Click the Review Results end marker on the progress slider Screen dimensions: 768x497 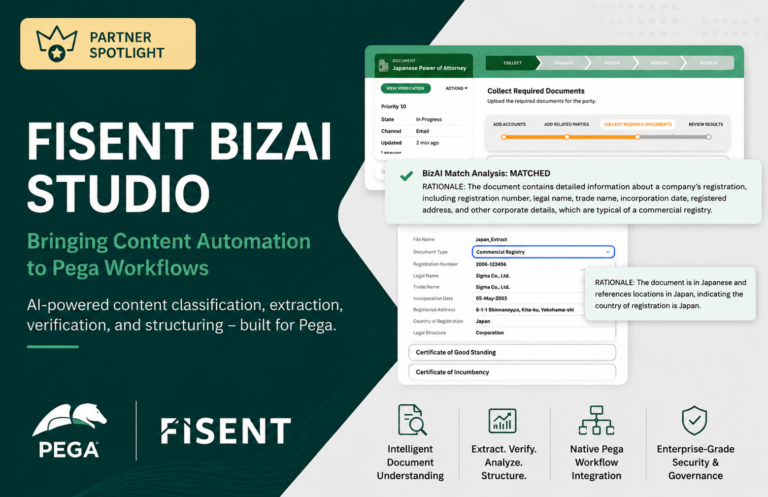pos(708,137)
